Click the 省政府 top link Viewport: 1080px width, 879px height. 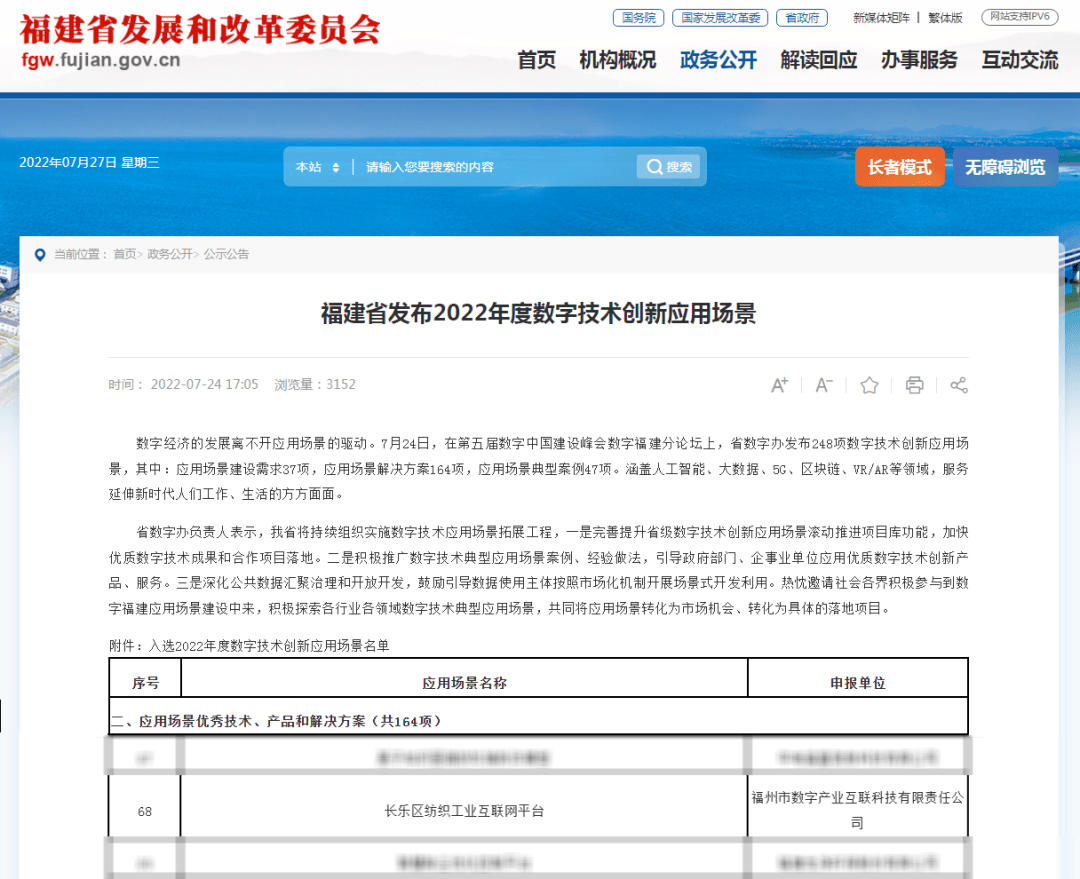coord(802,18)
